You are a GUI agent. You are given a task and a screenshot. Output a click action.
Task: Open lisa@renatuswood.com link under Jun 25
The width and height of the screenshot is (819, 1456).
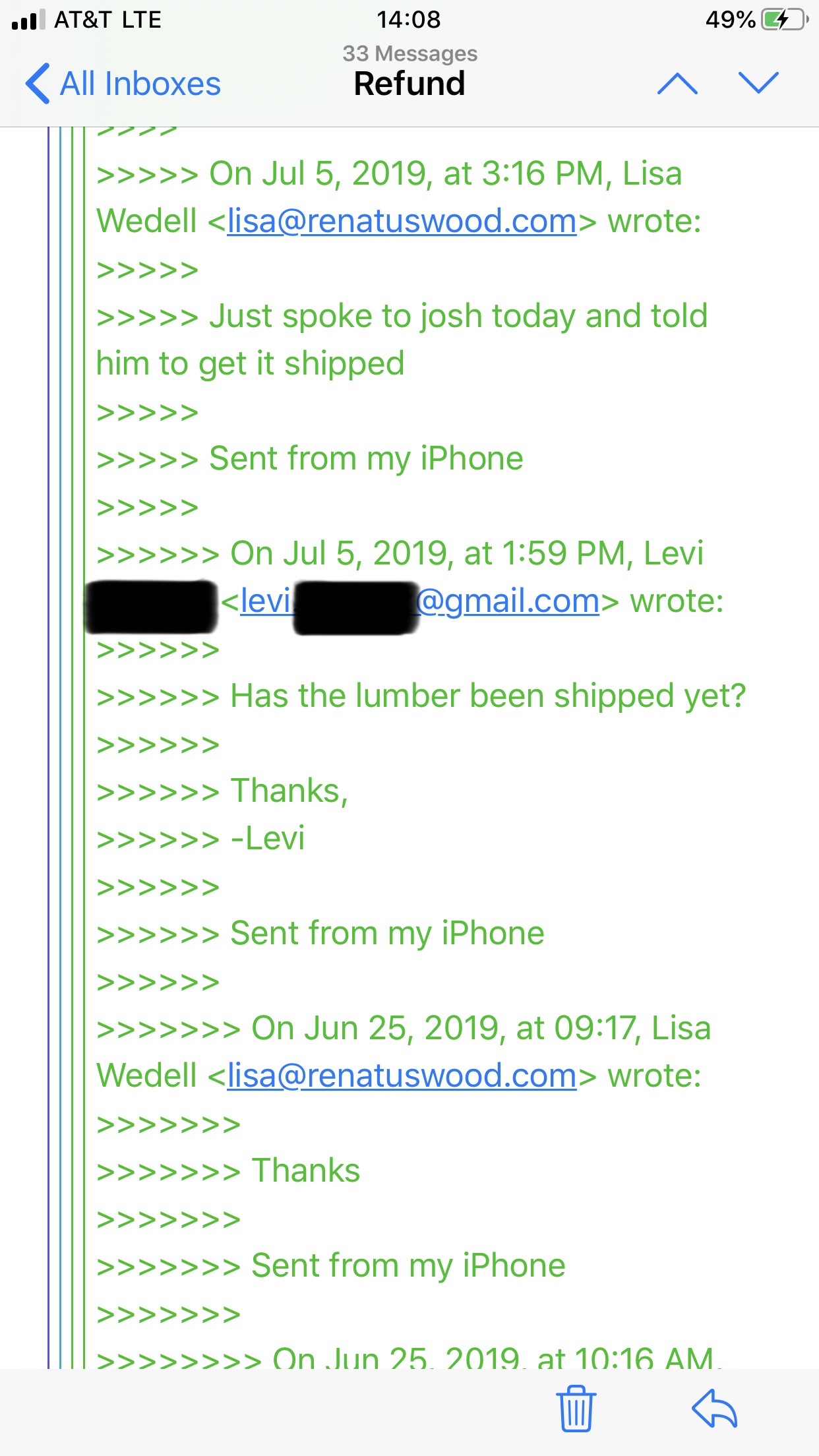pos(402,1076)
